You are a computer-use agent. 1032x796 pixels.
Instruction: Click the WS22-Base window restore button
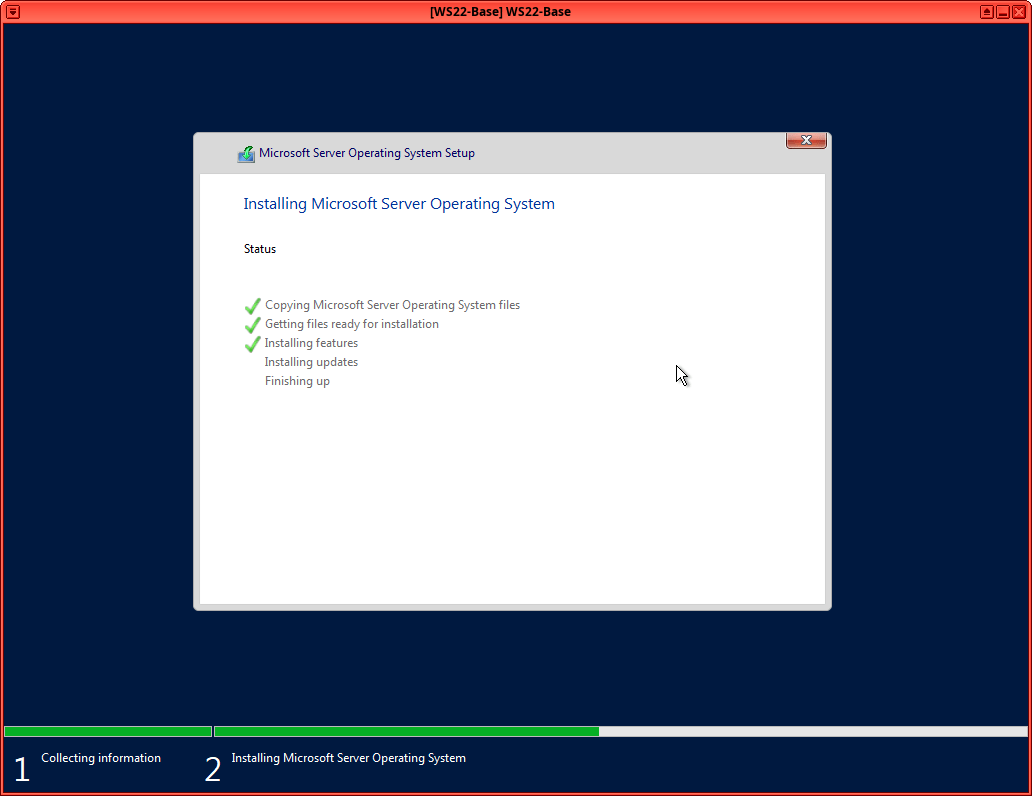click(987, 12)
